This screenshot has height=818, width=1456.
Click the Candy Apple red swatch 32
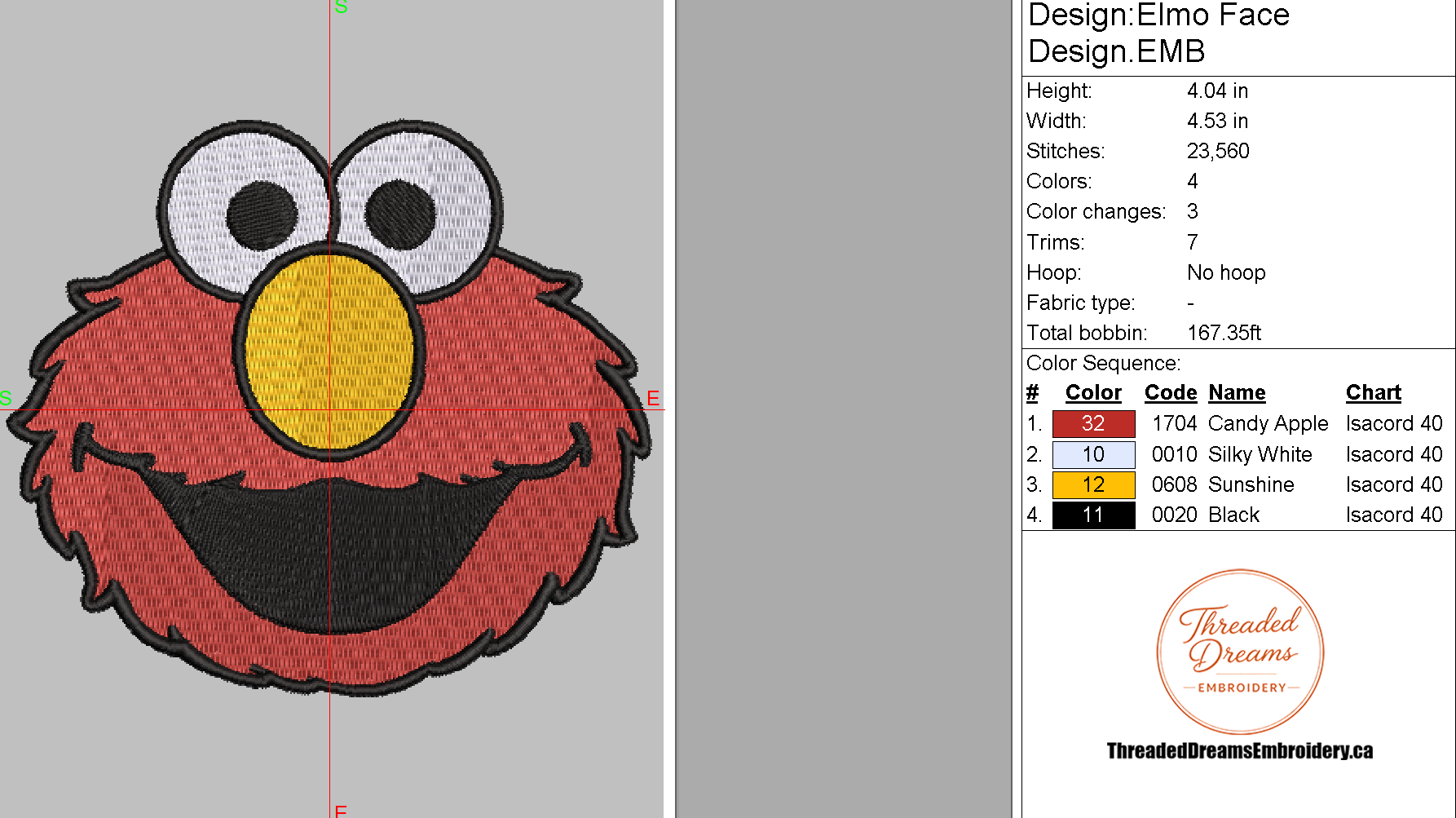coord(1093,424)
